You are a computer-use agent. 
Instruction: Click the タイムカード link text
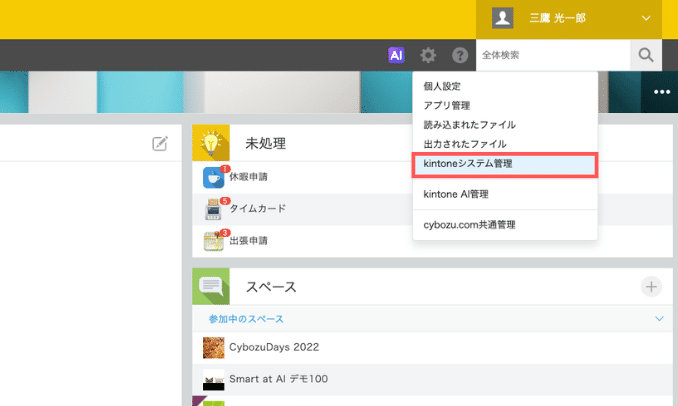click(257, 208)
